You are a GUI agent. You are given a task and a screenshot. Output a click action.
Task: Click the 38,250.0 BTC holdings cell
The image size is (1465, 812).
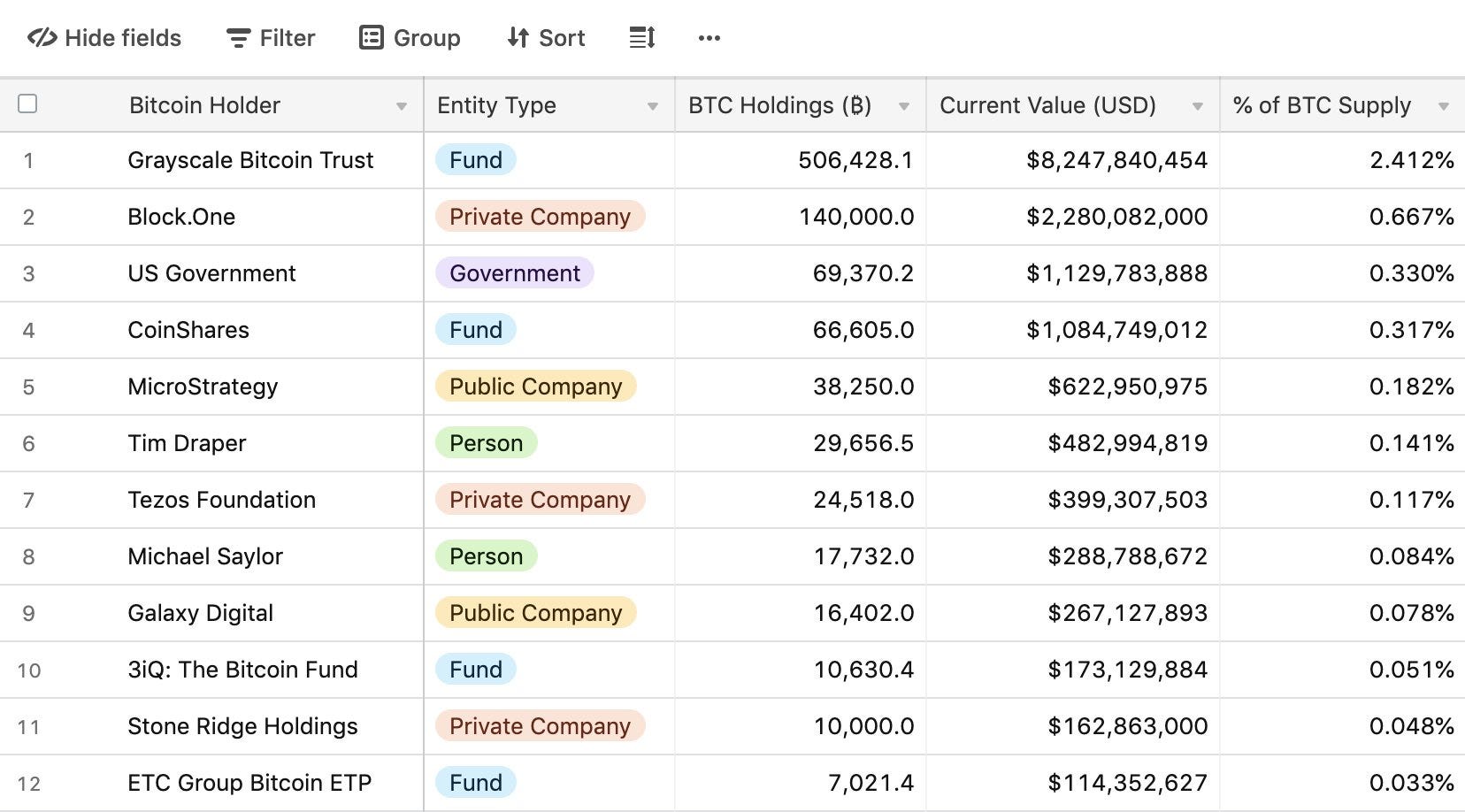pos(801,387)
